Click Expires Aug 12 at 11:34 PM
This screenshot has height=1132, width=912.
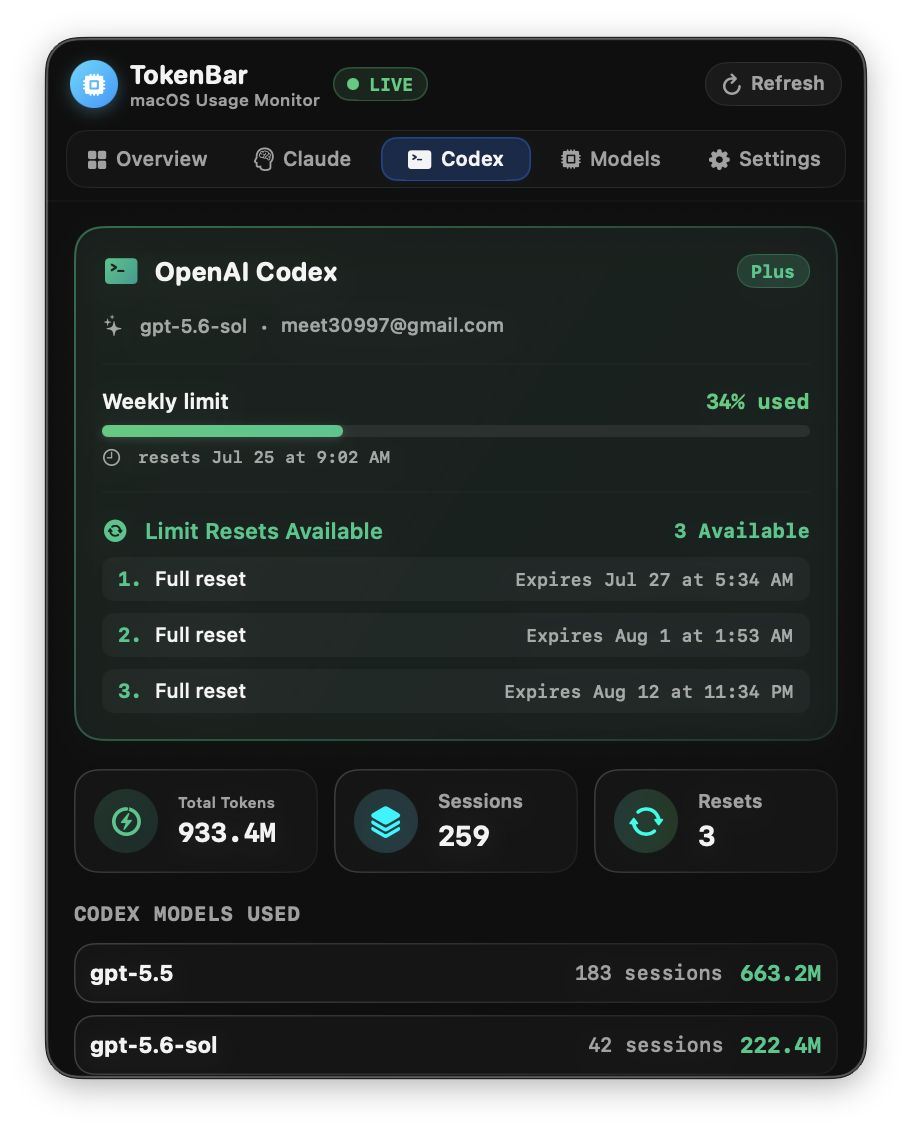[648, 692]
